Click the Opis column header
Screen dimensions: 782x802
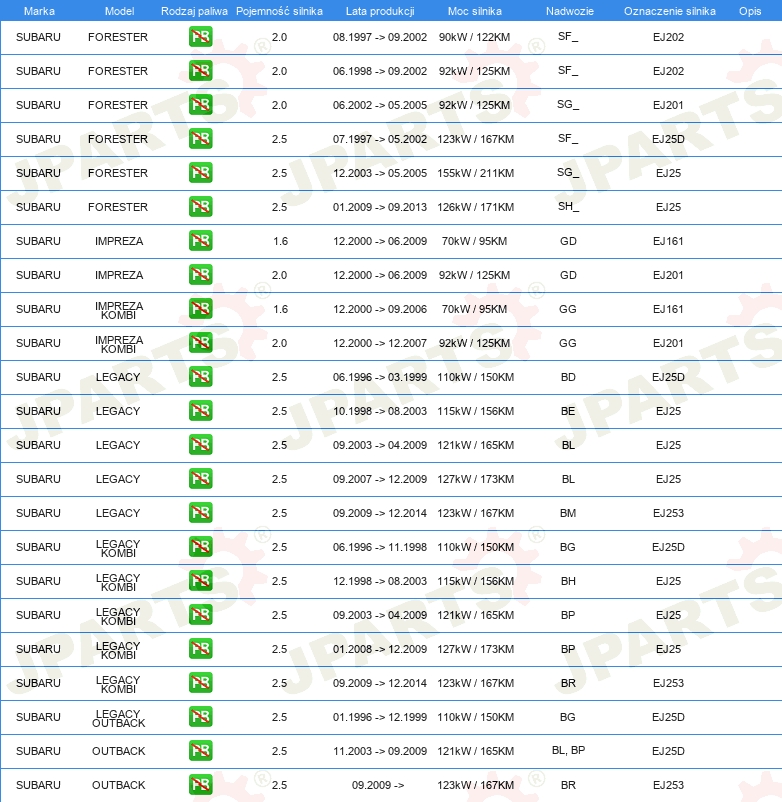click(750, 11)
